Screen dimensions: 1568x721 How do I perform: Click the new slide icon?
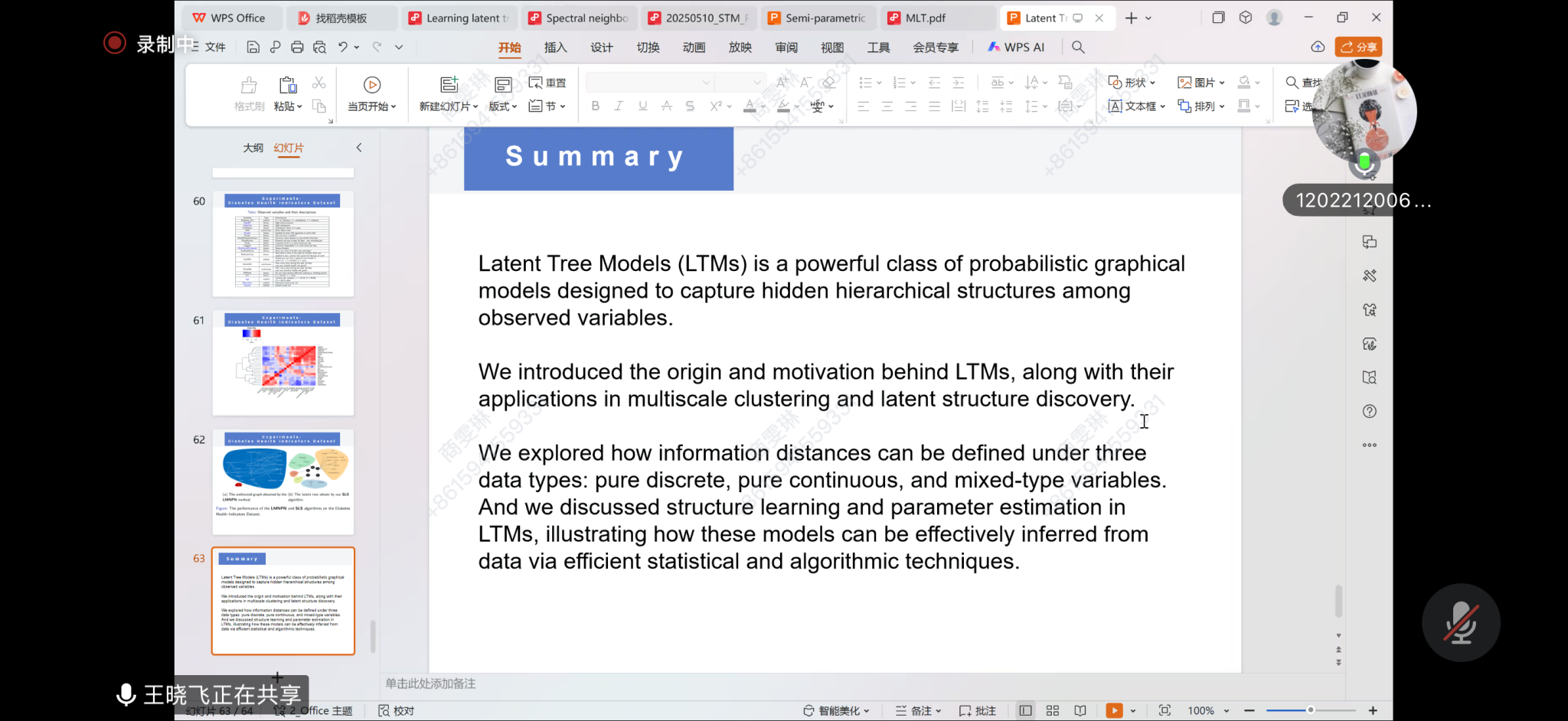[x=449, y=85]
